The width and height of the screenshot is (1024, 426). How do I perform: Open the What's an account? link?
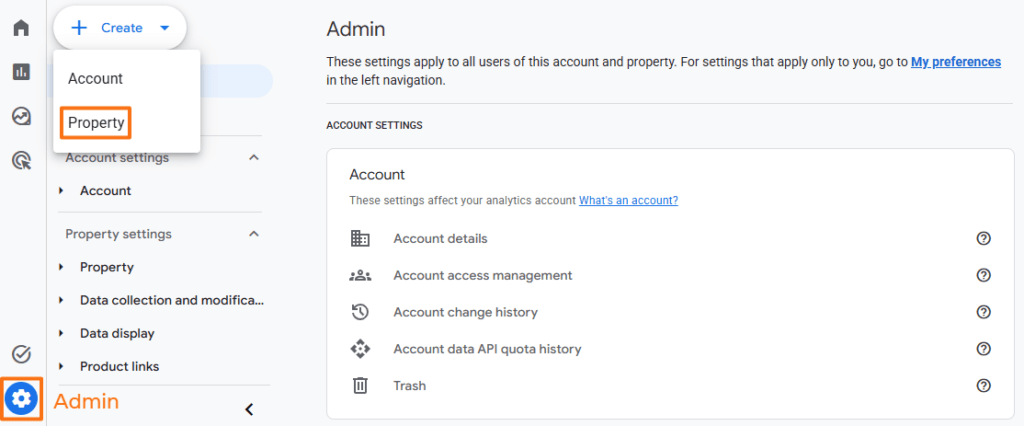628,201
